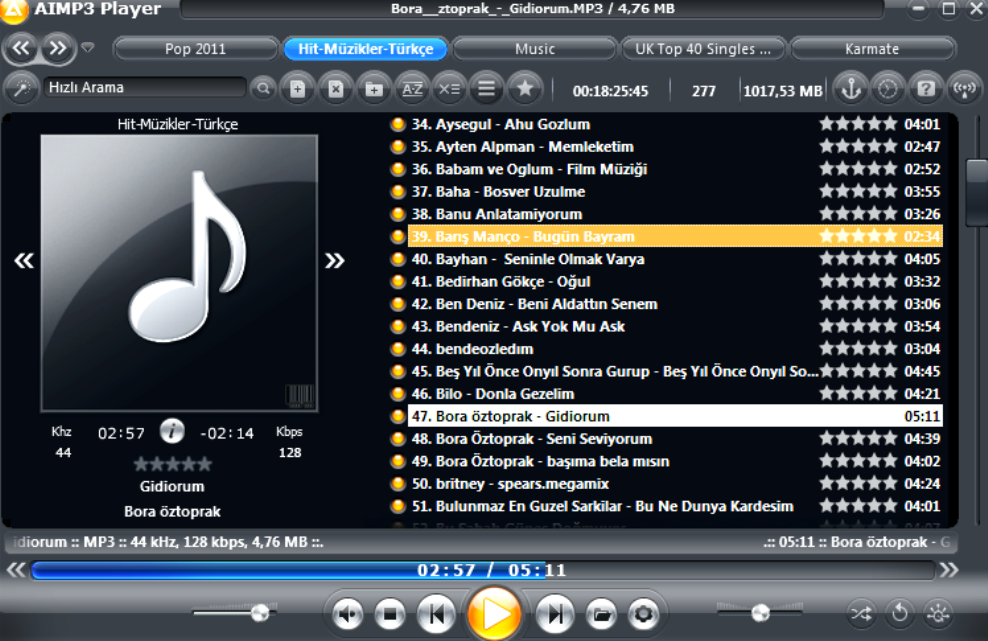Screen dimensions: 988x641
Task: Go to the next playlist tab with the double-right arrow
Action: [57, 49]
